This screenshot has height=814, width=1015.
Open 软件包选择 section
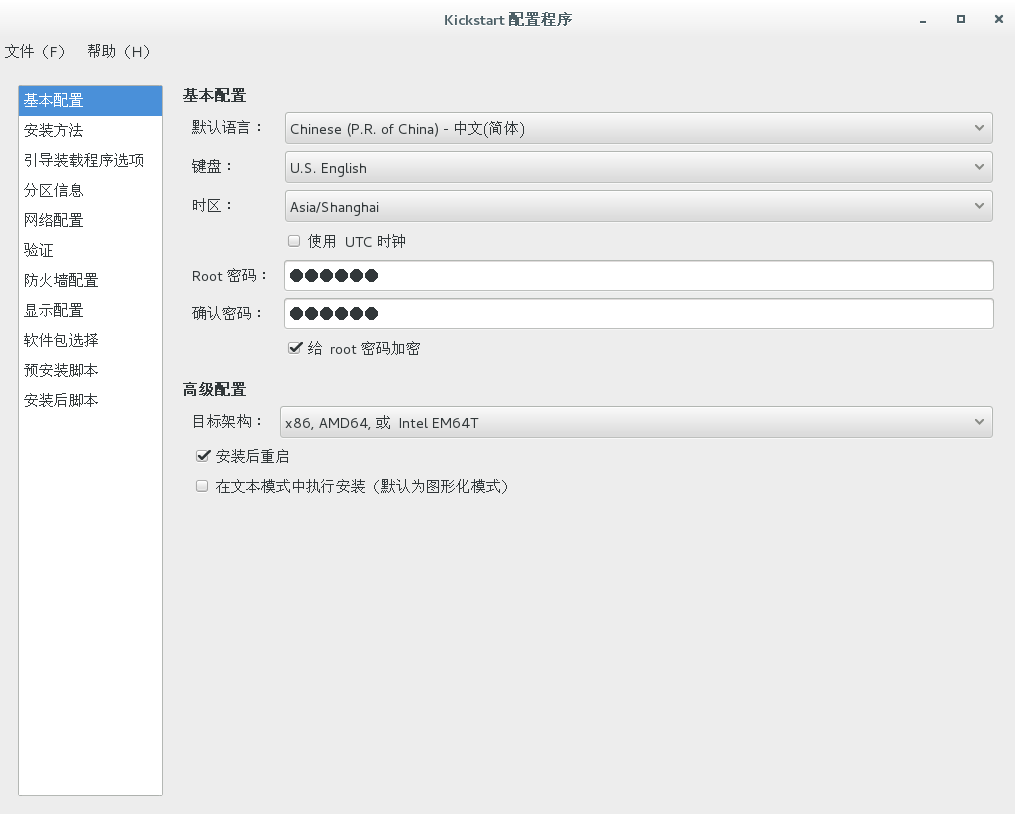pyautogui.click(x=90, y=340)
